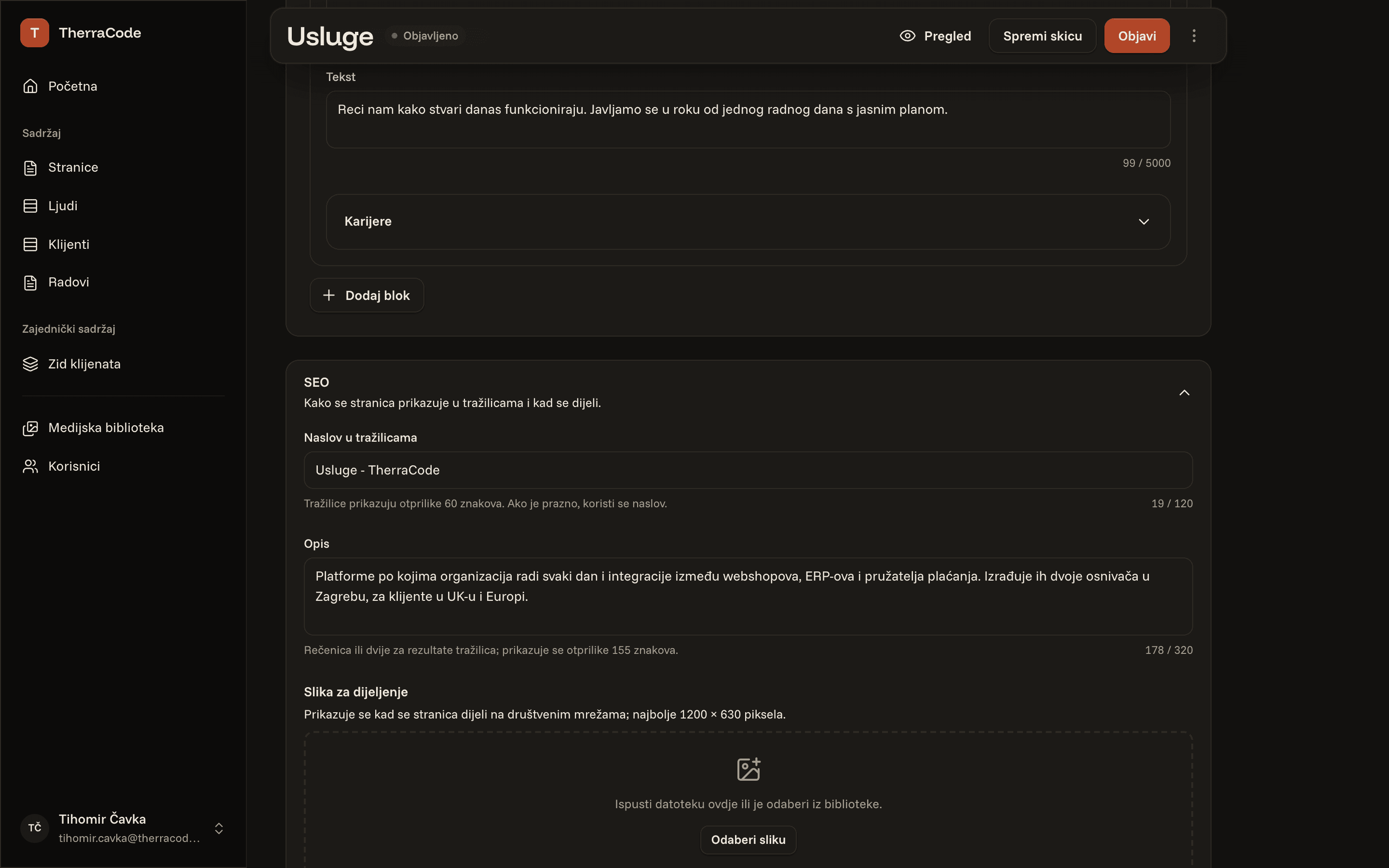This screenshot has height=868, width=1389.
Task: Open Klijenti in sidebar
Action: (x=123, y=244)
